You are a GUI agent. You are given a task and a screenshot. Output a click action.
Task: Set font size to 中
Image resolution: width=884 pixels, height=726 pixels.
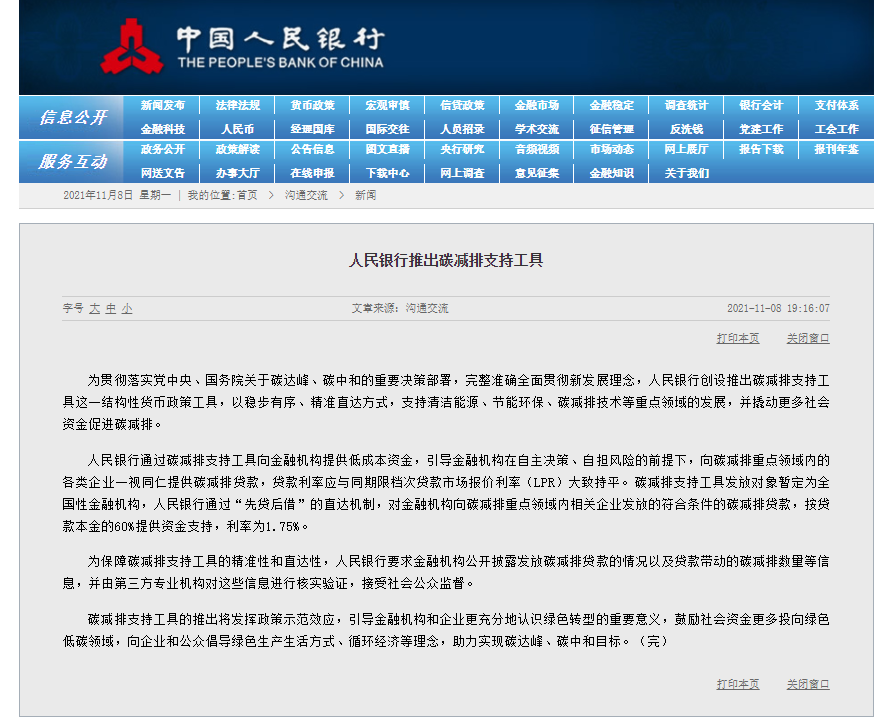pos(111,308)
